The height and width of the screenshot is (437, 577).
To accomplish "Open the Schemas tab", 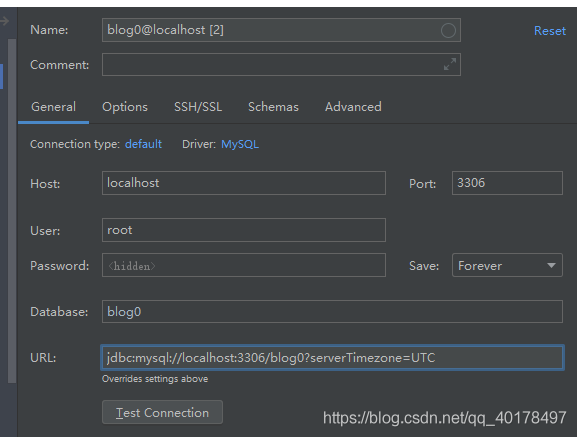I will click(x=273, y=107).
